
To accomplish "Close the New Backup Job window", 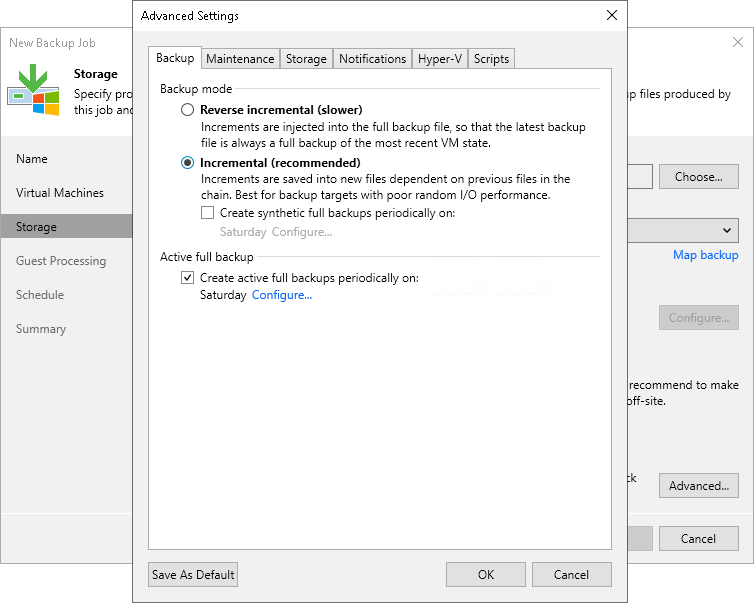I will tap(738, 42).
